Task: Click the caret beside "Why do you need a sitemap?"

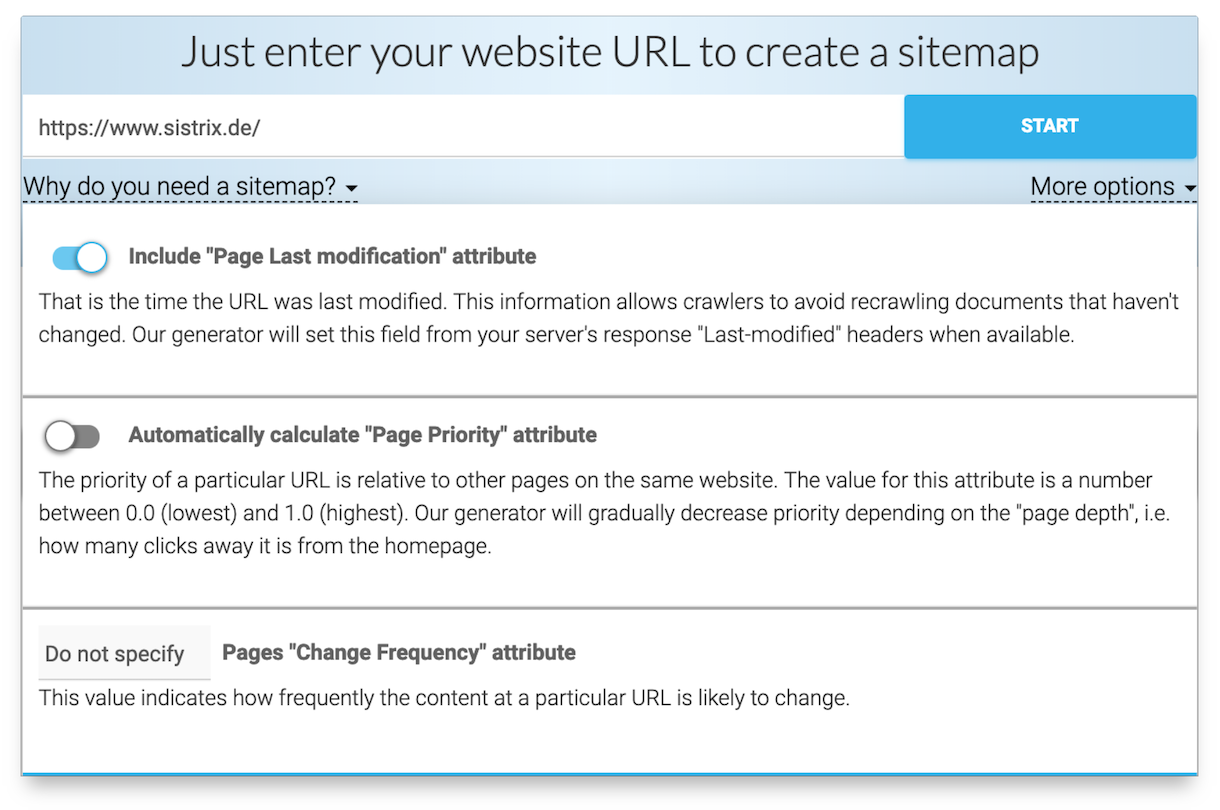Action: [351, 188]
